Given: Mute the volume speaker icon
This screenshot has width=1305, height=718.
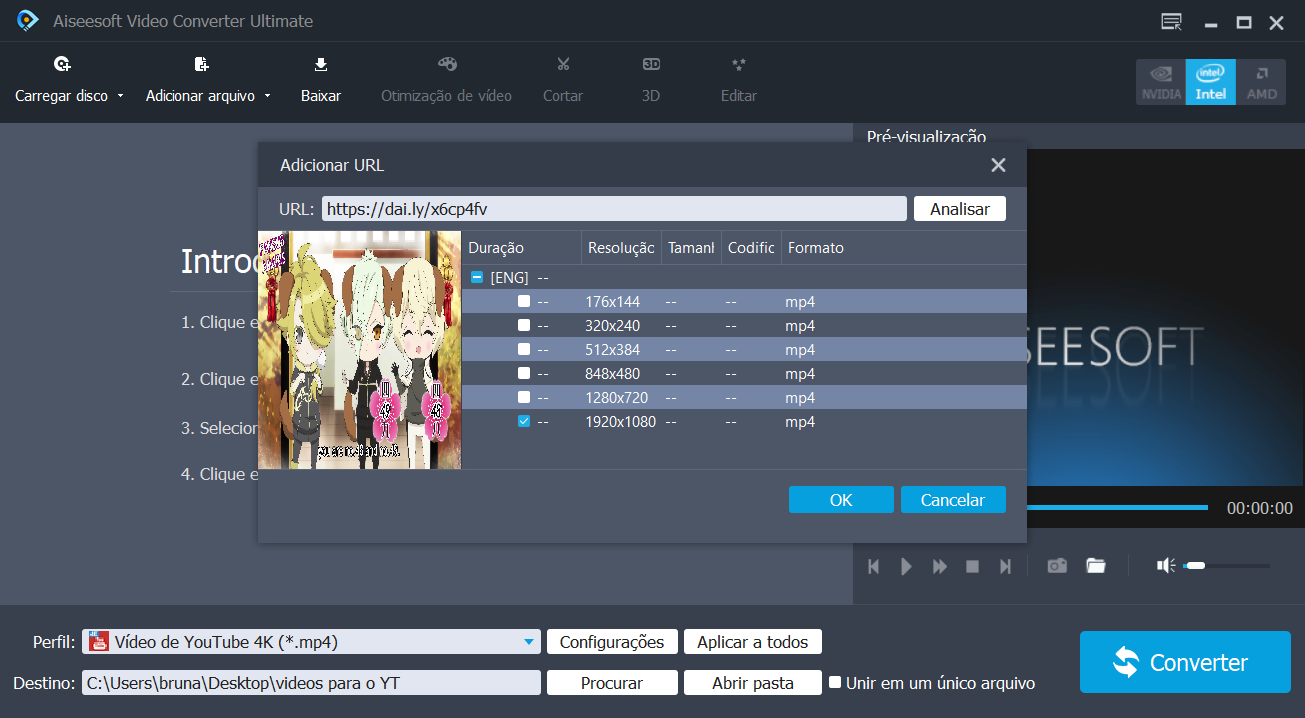Looking at the screenshot, I should coord(1165,566).
